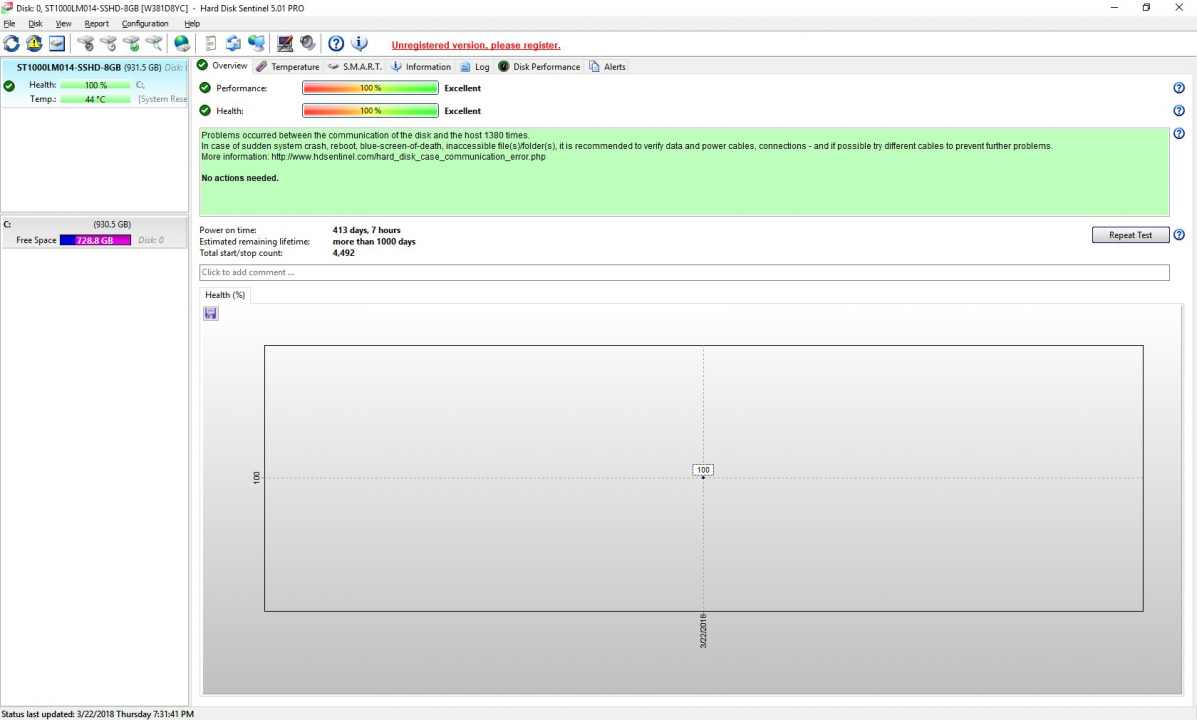Click the fourth disk test toolbar icon
The height and width of the screenshot is (720, 1197).
tap(154, 44)
